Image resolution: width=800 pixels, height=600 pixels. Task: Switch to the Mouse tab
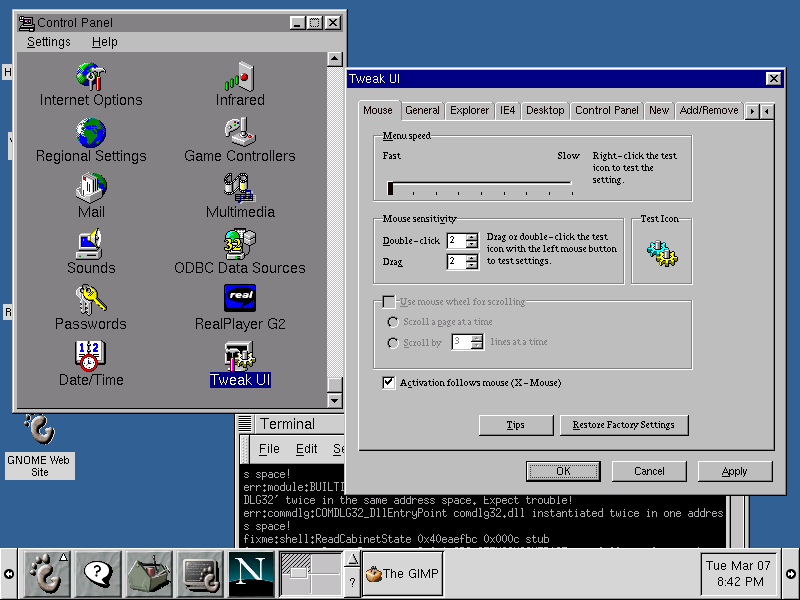378,110
